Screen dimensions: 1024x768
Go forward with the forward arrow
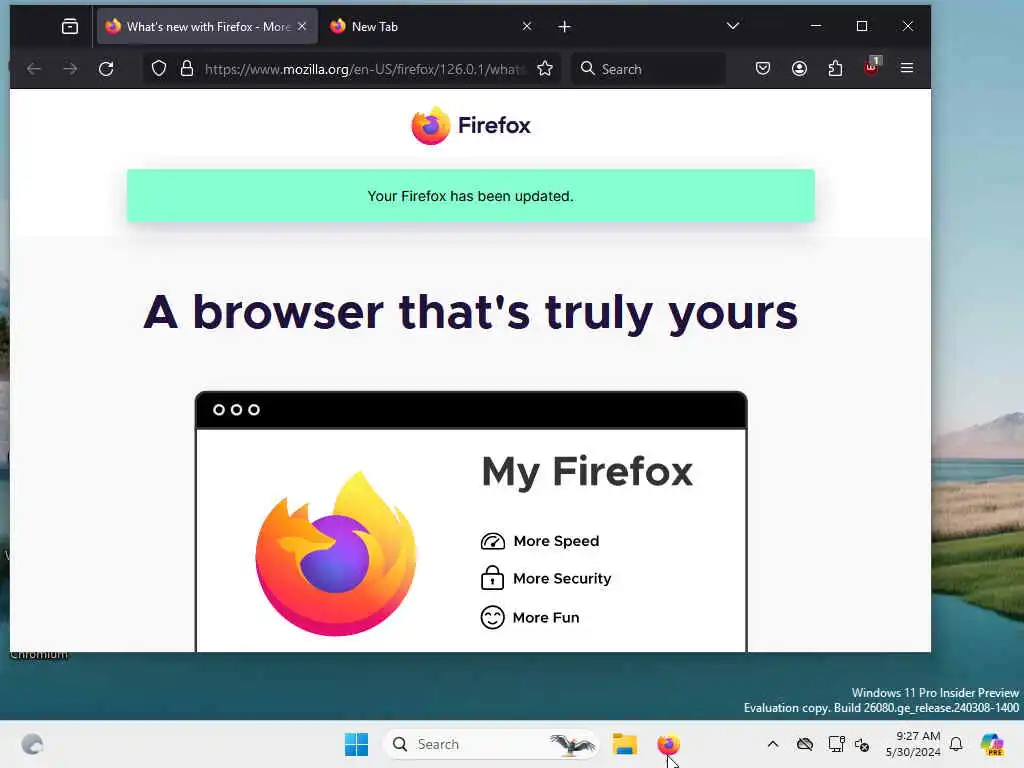(70, 69)
